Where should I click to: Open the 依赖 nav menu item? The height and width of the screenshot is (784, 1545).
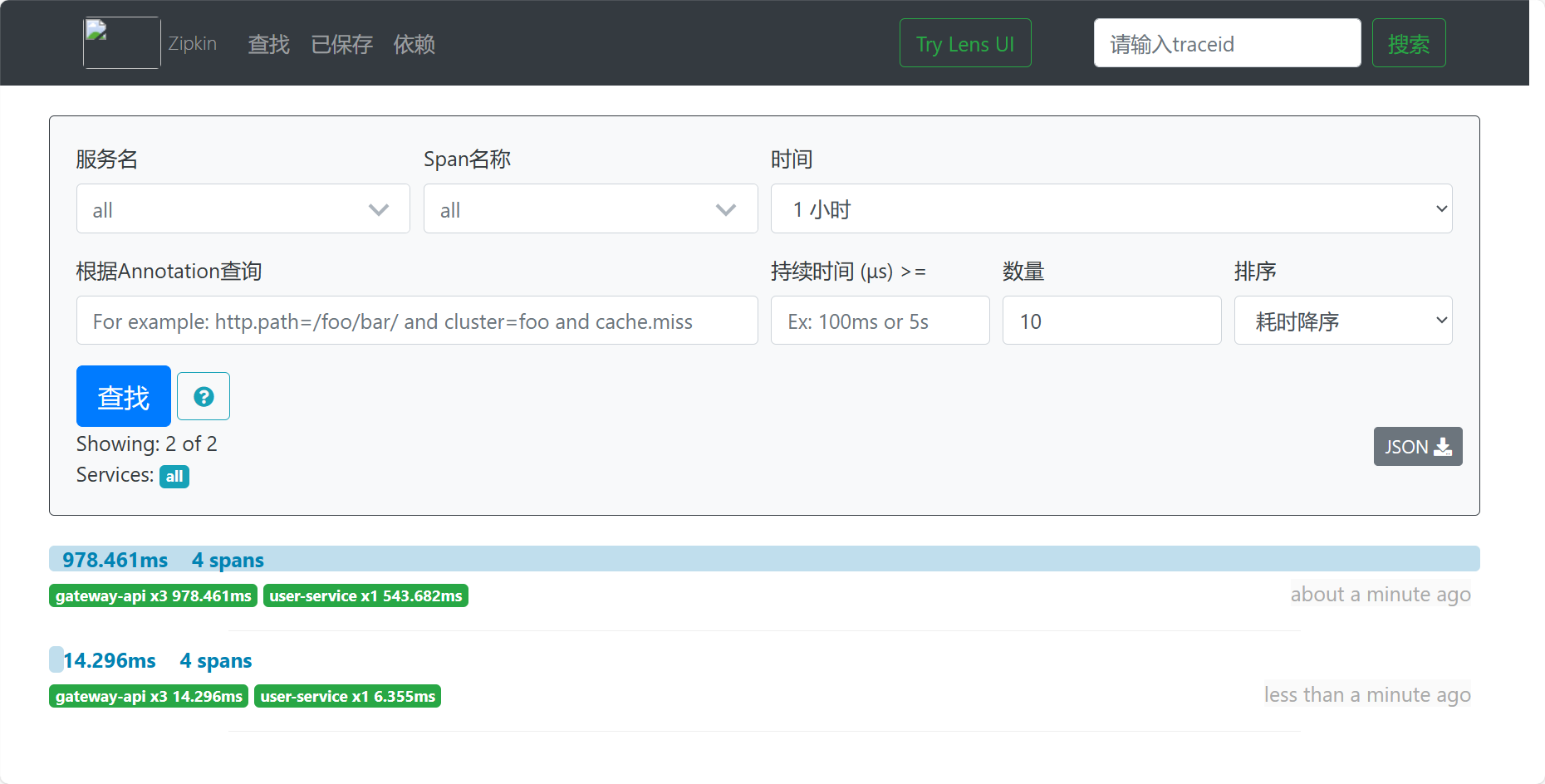pos(414,44)
